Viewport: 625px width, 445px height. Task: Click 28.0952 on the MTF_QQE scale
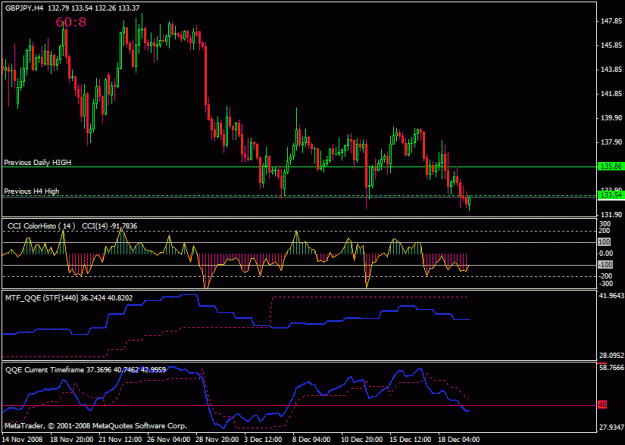[612, 355]
